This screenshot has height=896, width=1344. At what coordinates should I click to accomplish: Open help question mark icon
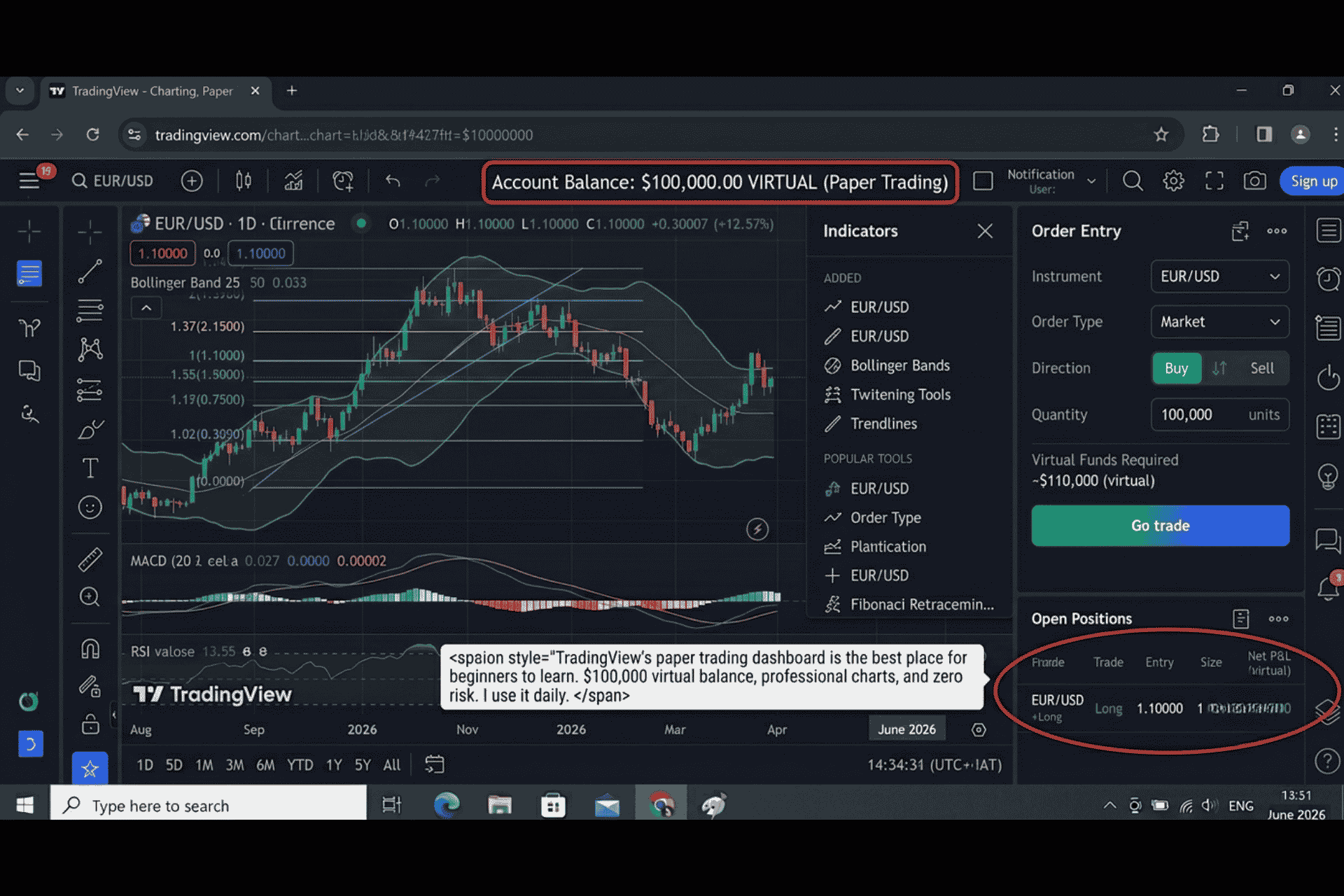[1327, 761]
